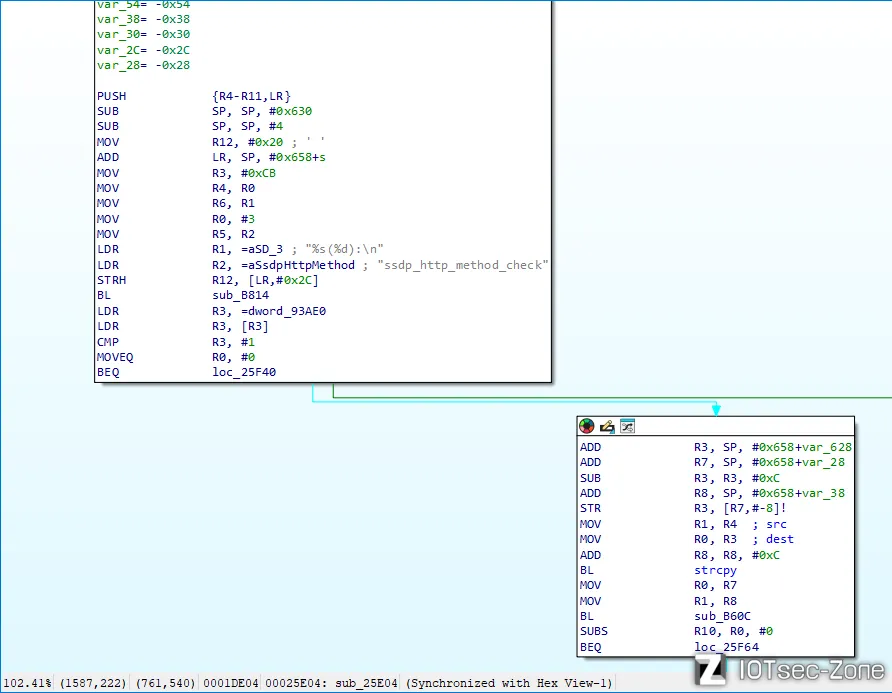Image resolution: width=892 pixels, height=693 pixels.
Task: Select the #0x630 immediate value
Action: tap(290, 111)
